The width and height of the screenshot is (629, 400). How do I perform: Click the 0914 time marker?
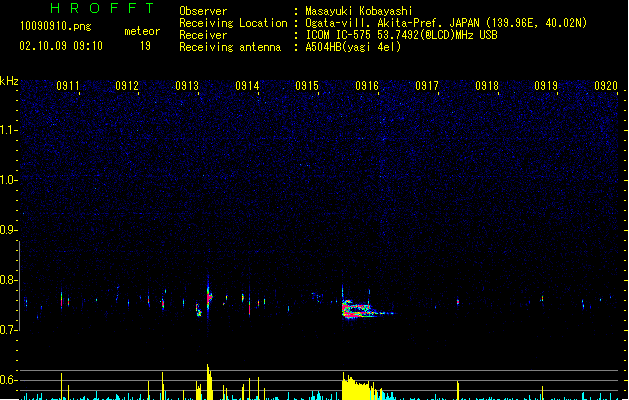coord(247,86)
